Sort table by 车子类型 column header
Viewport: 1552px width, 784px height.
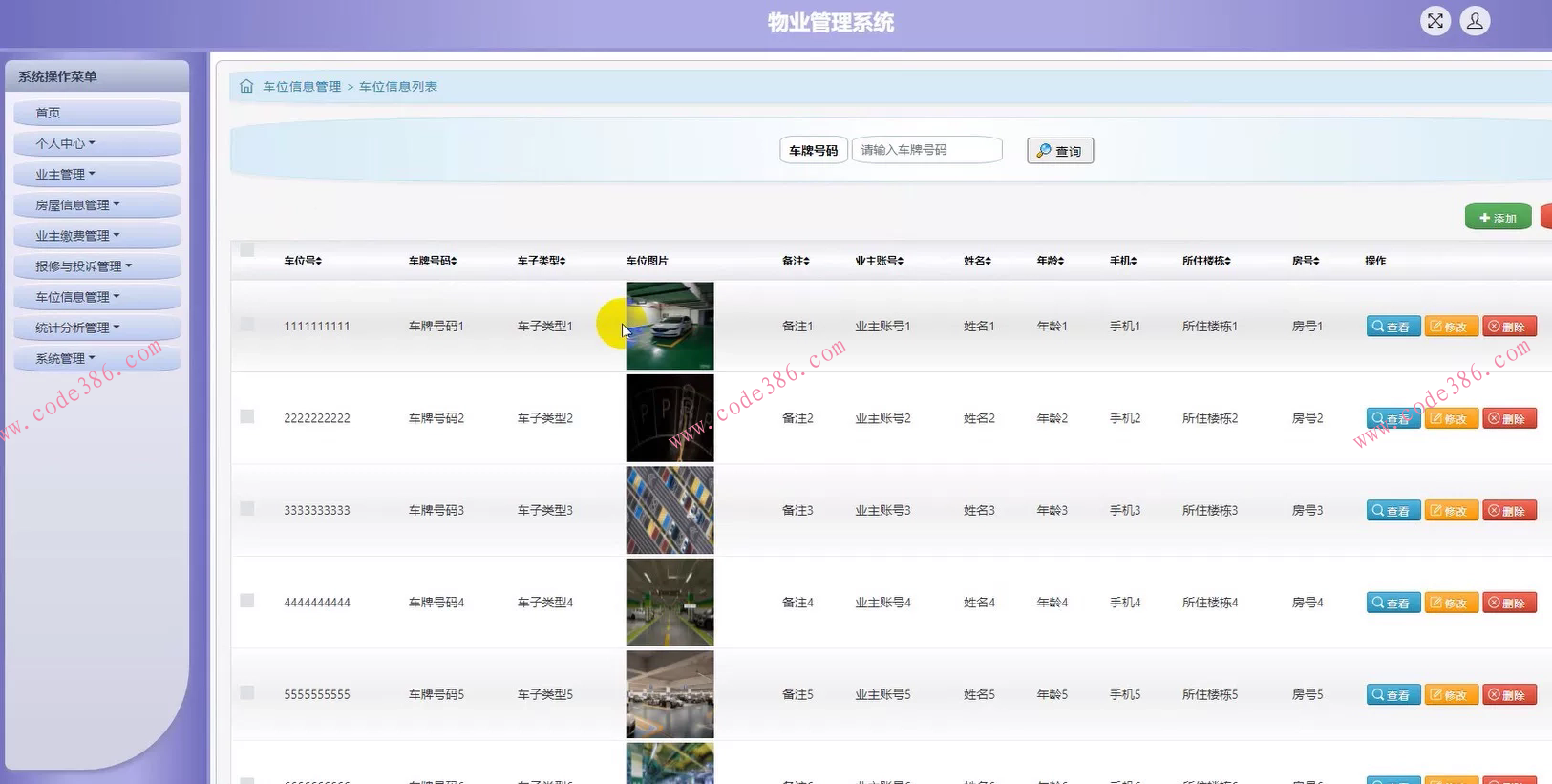click(542, 261)
